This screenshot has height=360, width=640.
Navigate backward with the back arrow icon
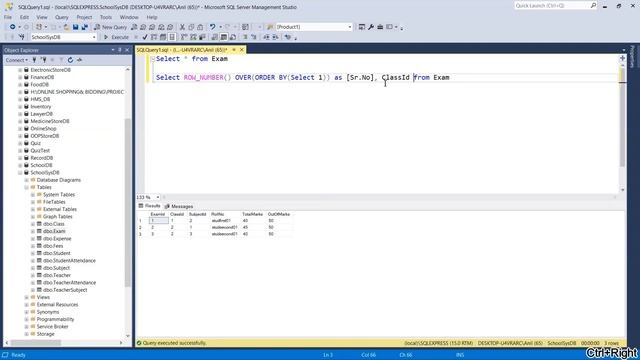coord(13,27)
